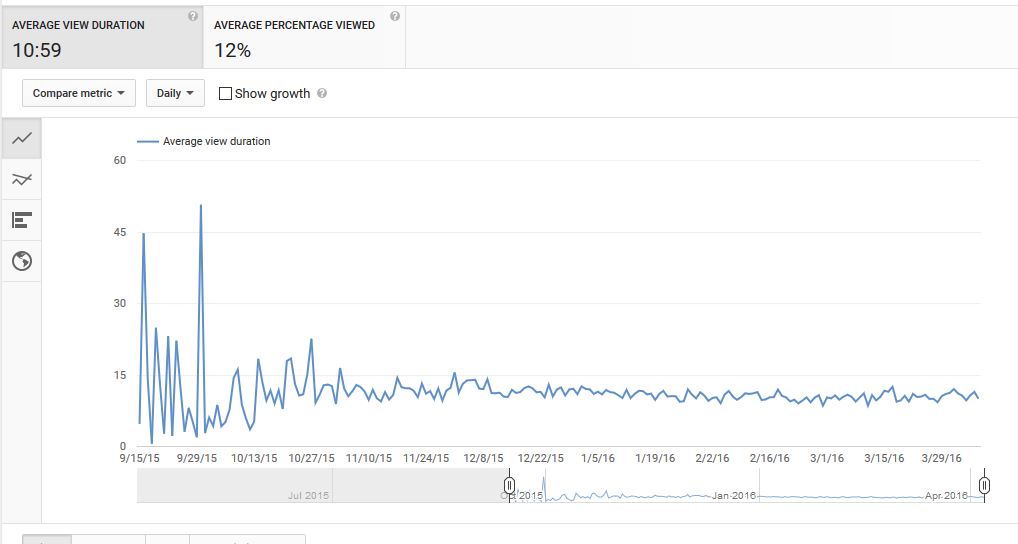This screenshot has height=544, width=1018.
Task: Click the left date-range slider handle
Action: [x=510, y=486]
